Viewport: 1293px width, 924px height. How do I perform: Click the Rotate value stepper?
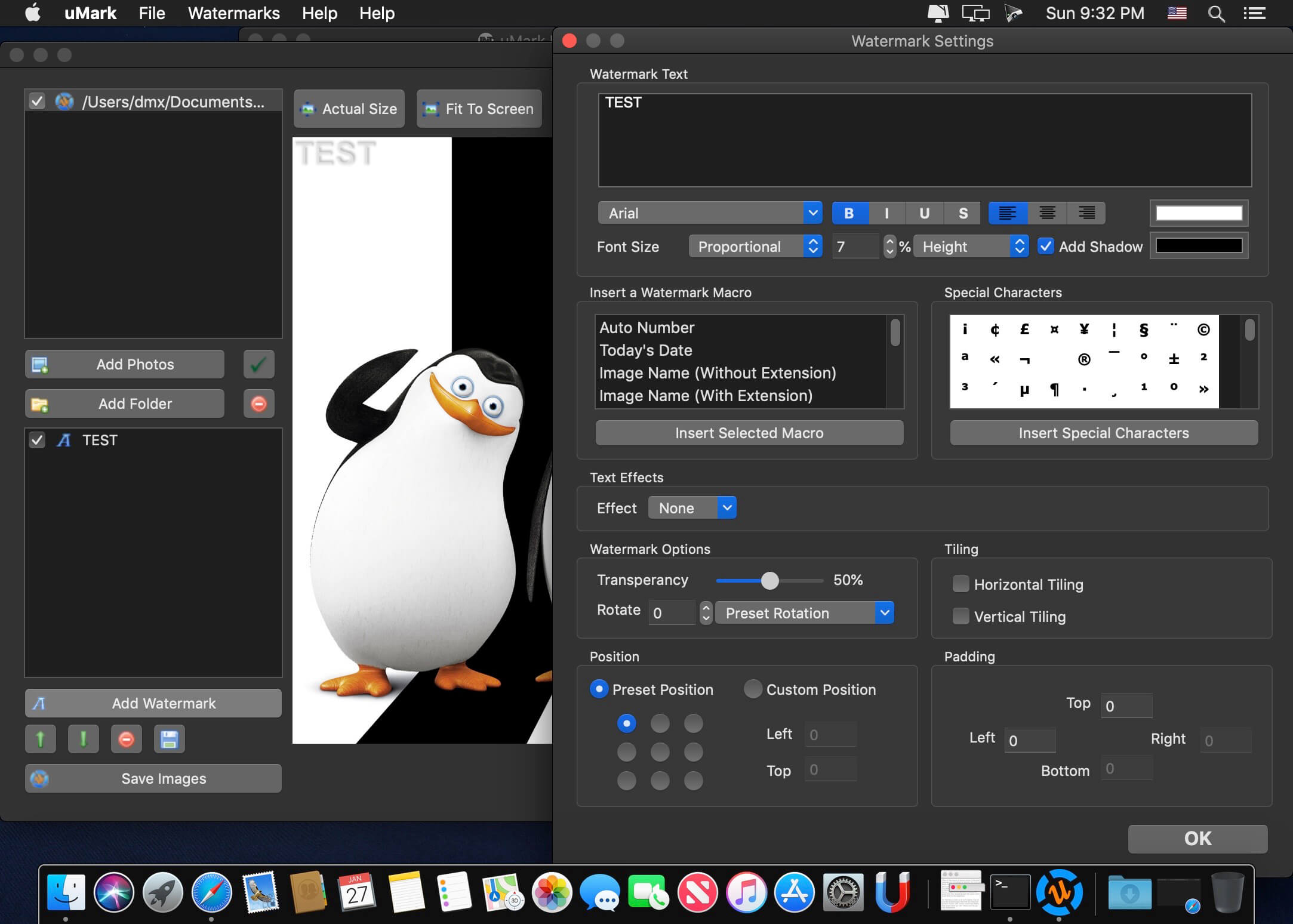coord(706,613)
